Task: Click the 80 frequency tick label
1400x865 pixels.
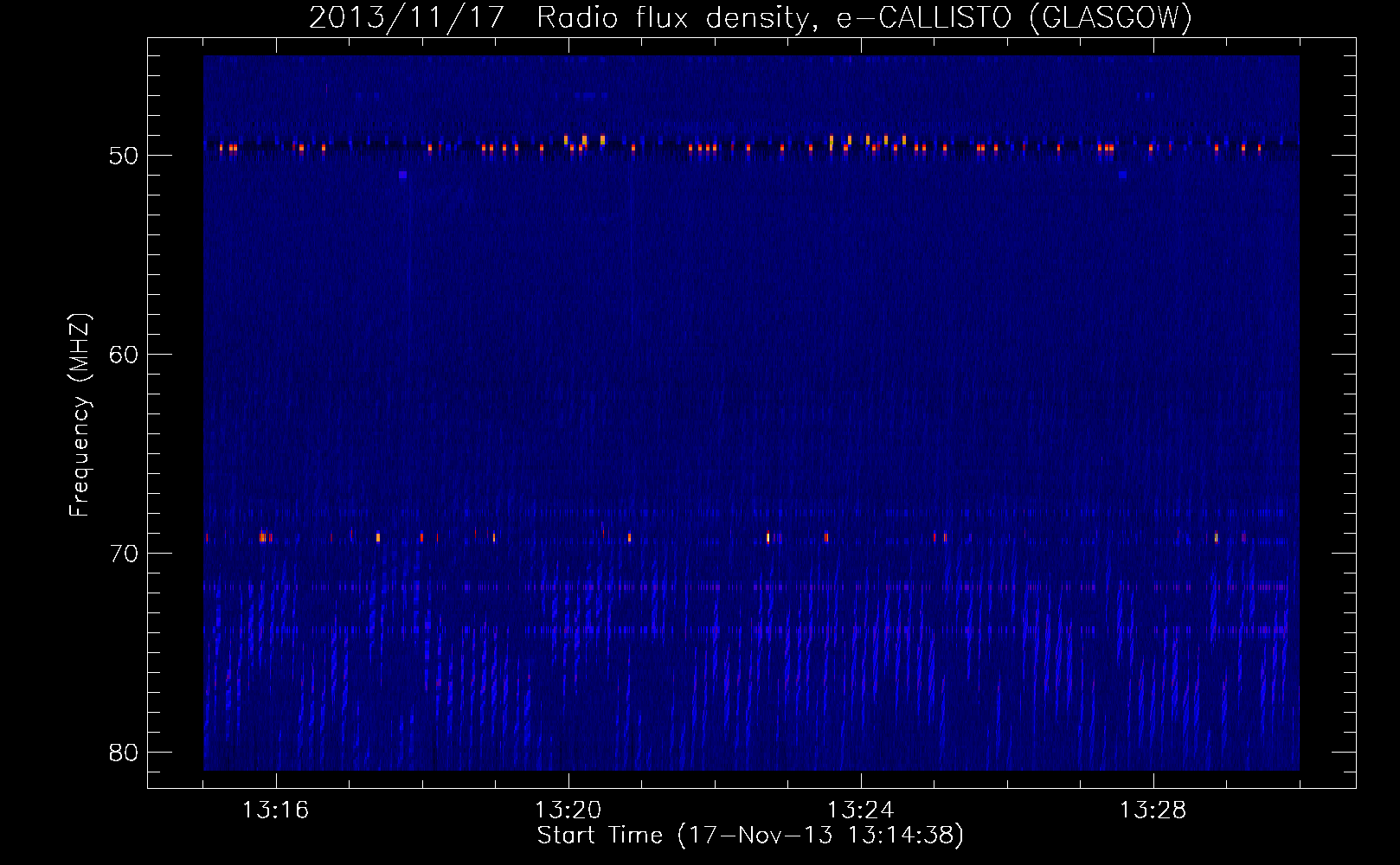Action: click(x=124, y=753)
